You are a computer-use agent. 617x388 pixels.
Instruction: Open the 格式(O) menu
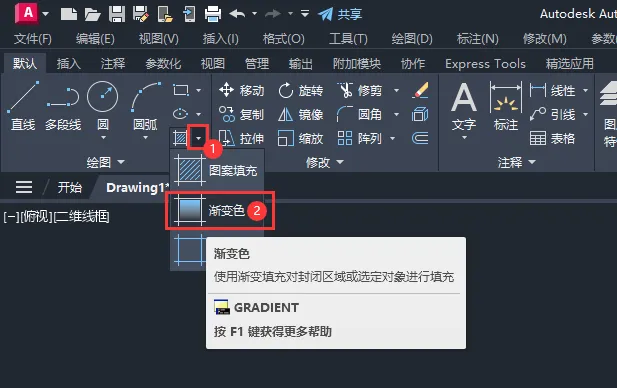[x=284, y=39]
